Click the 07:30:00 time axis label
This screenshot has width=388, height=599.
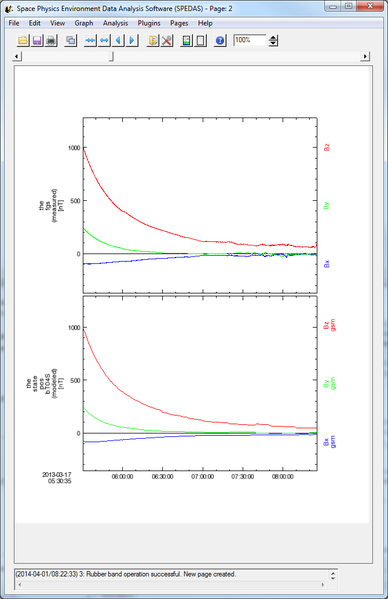243,477
